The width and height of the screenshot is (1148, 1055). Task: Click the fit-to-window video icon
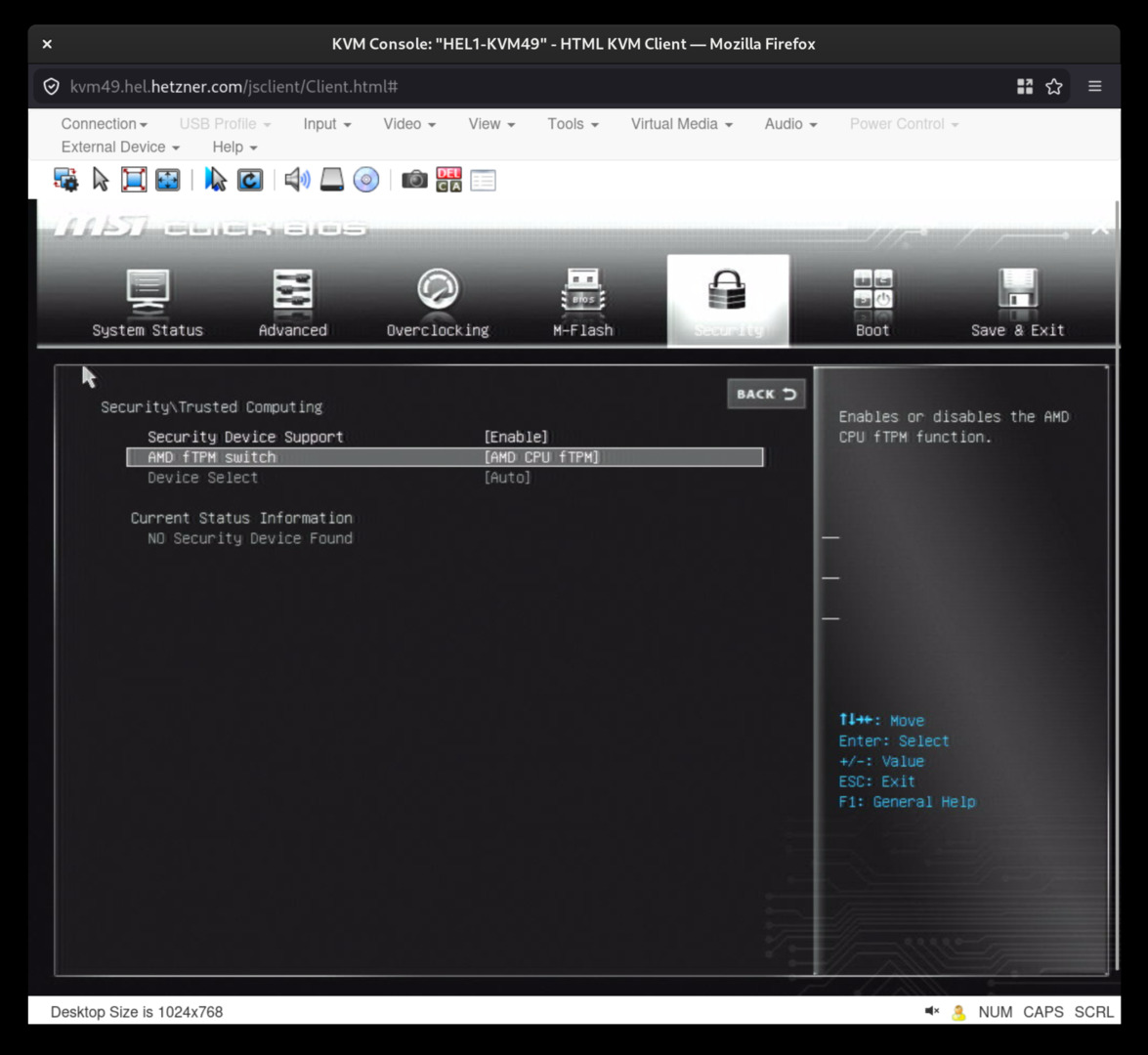click(132, 180)
